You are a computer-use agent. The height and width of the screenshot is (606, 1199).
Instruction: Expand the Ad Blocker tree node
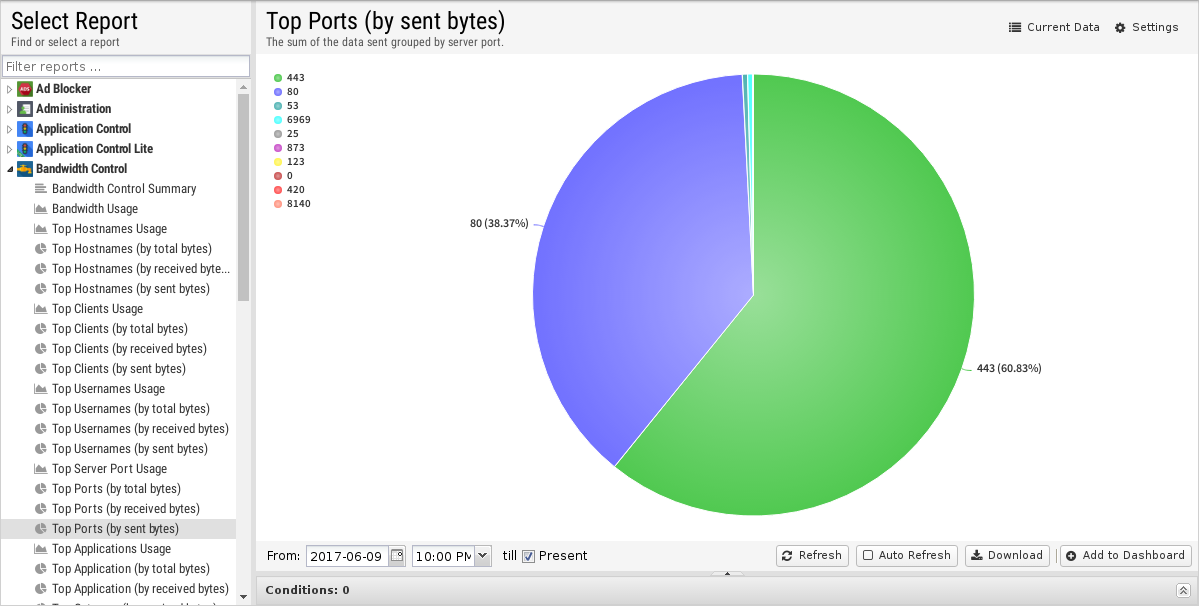[x=9, y=89]
